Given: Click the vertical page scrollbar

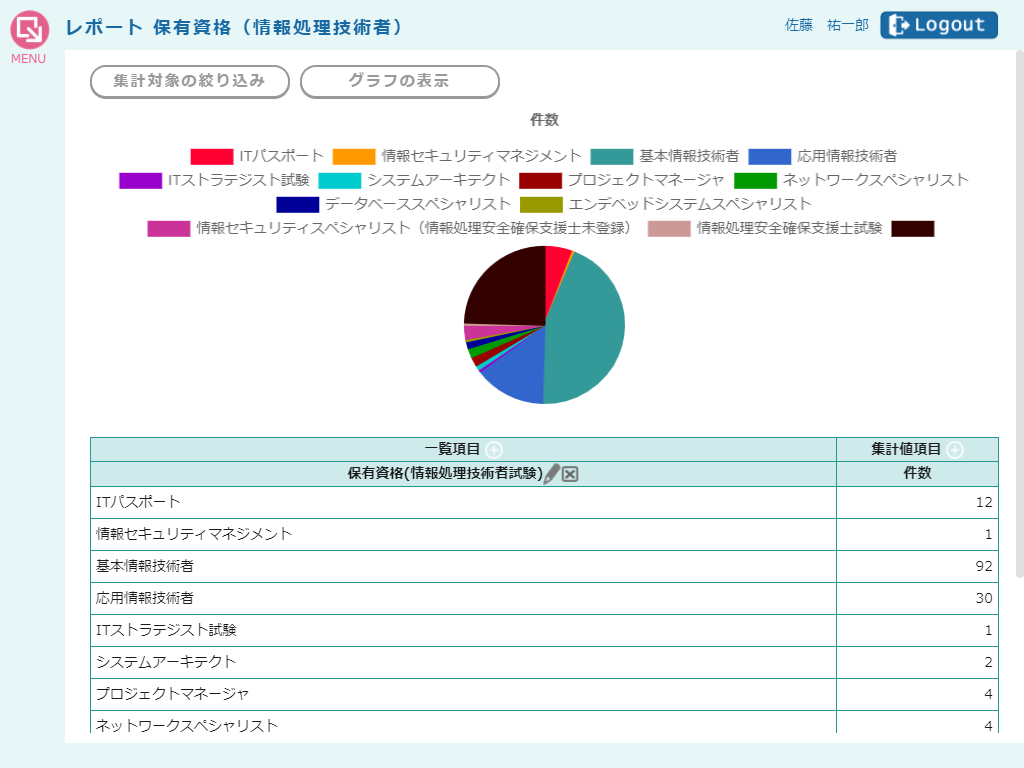Looking at the screenshot, I should [1019, 300].
